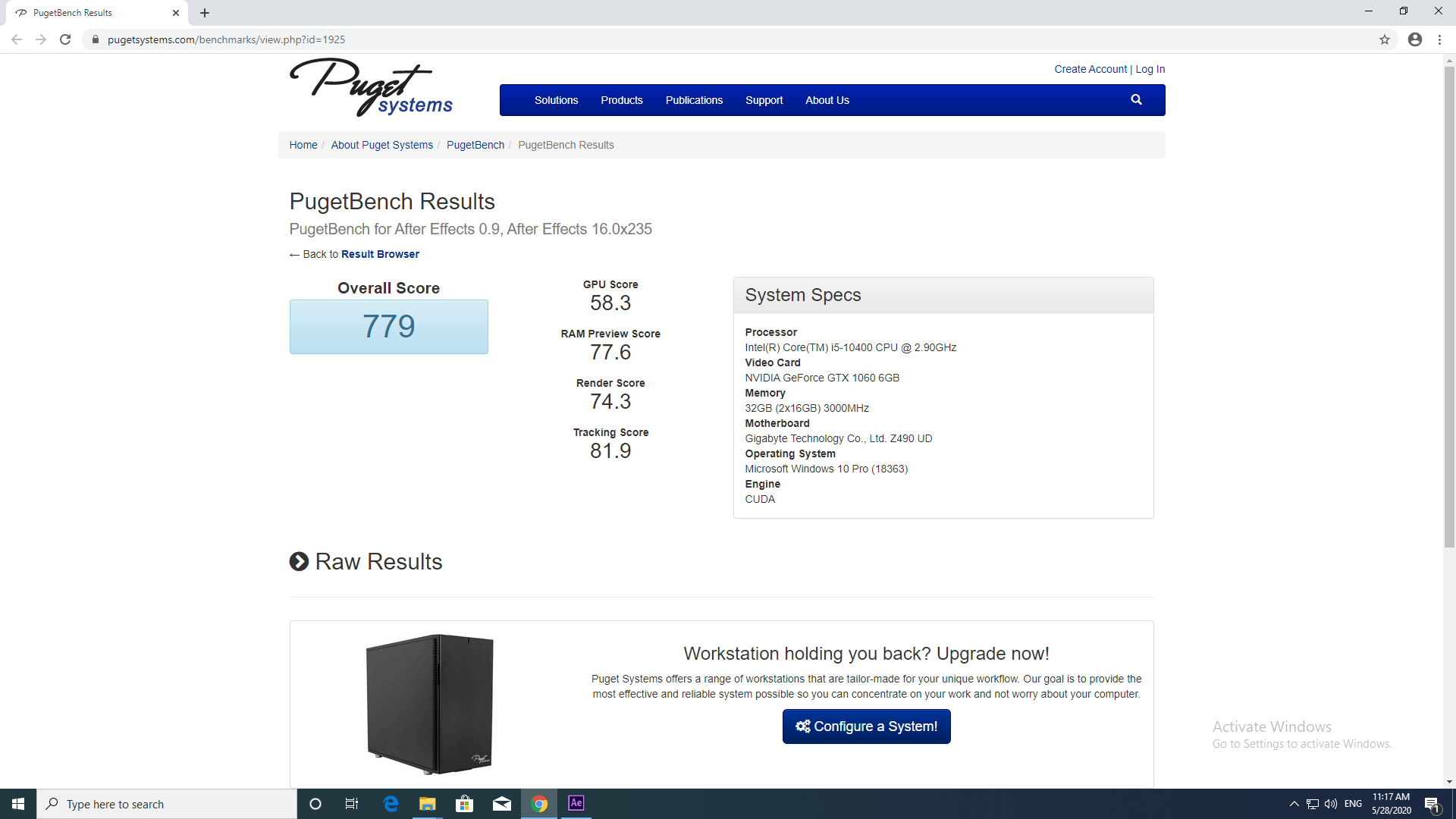Click the volume speaker tray icon
This screenshot has height=819, width=1456.
1331,804
